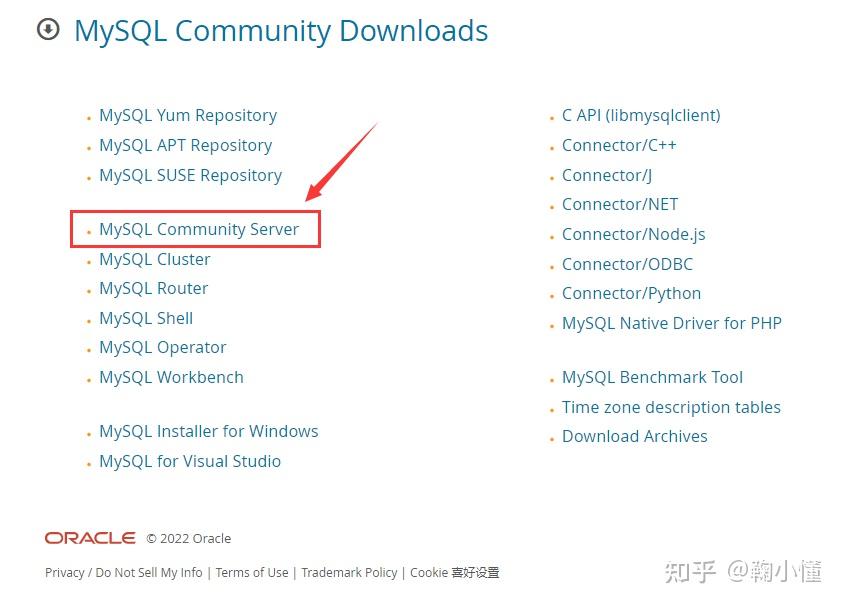Open C API (libmysqlclient) link

click(641, 115)
